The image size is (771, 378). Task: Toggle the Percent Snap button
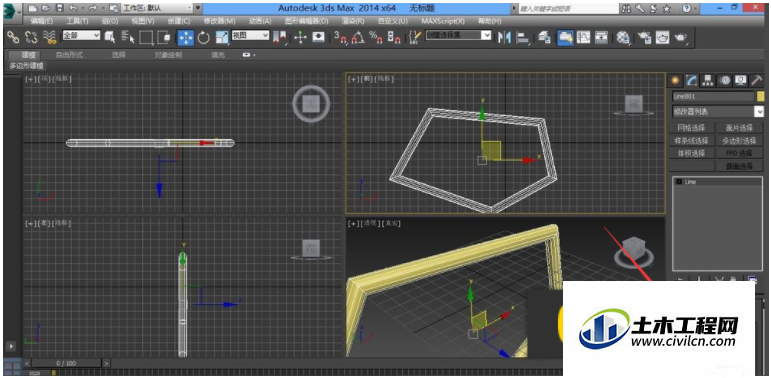coord(376,37)
